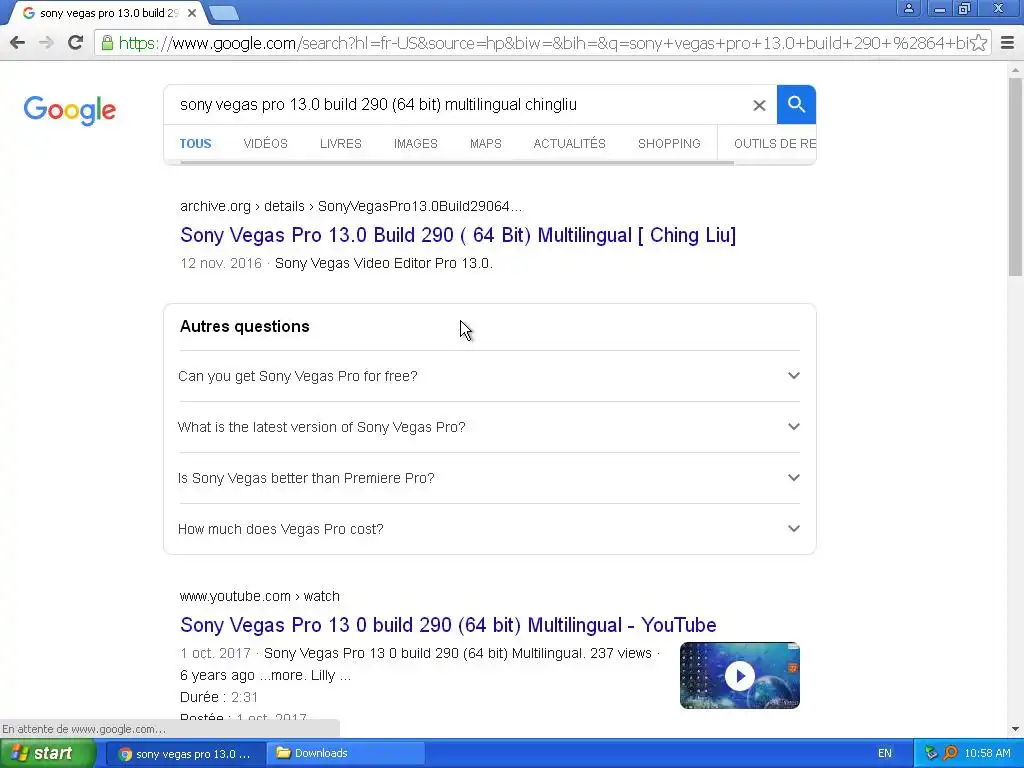1024x768 pixels.
Task: Open the archive.org Sony Vegas Pro 13.0 result
Action: point(458,235)
